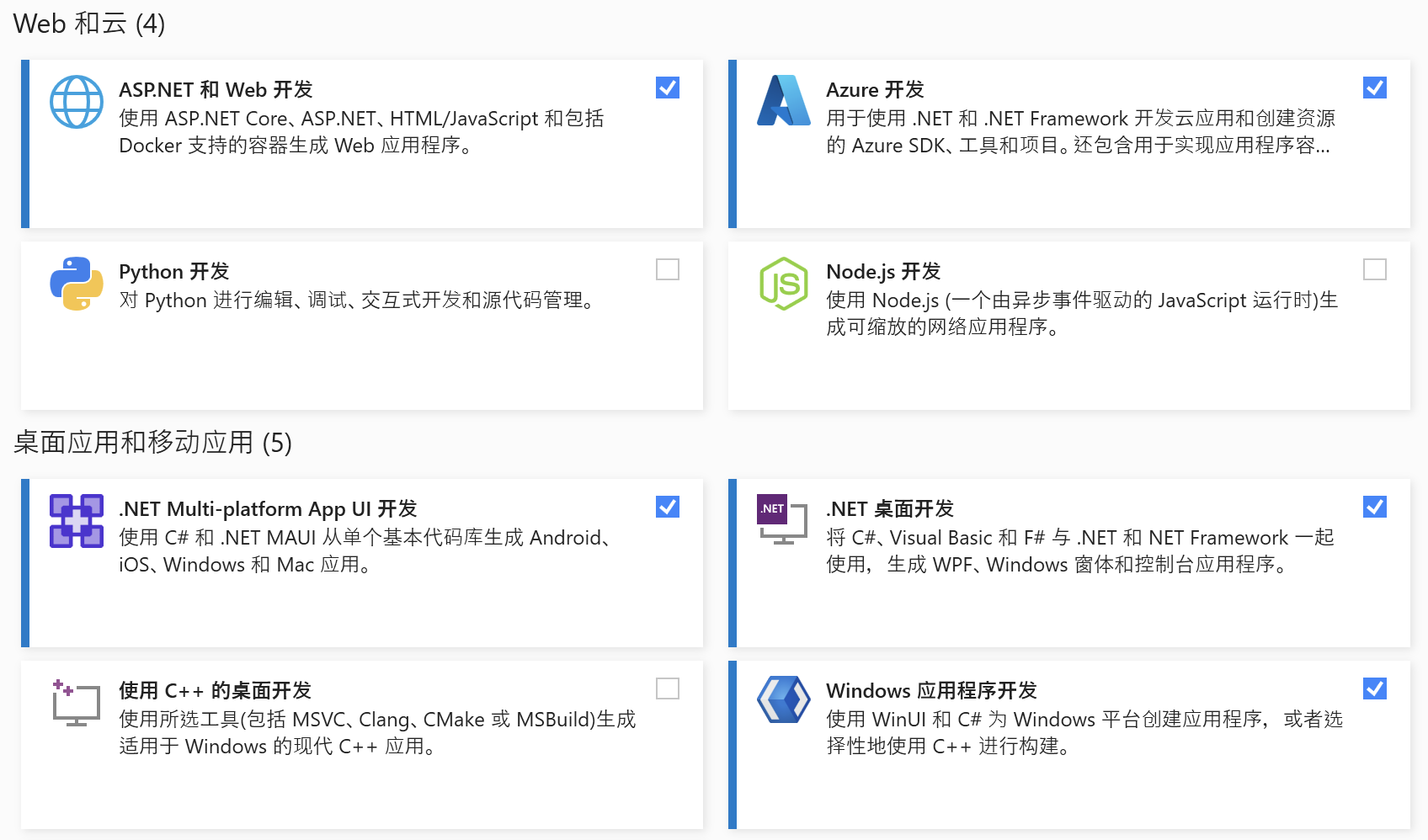Click the 桌面应用和移动应用 (5) section heading

pyautogui.click(x=152, y=443)
